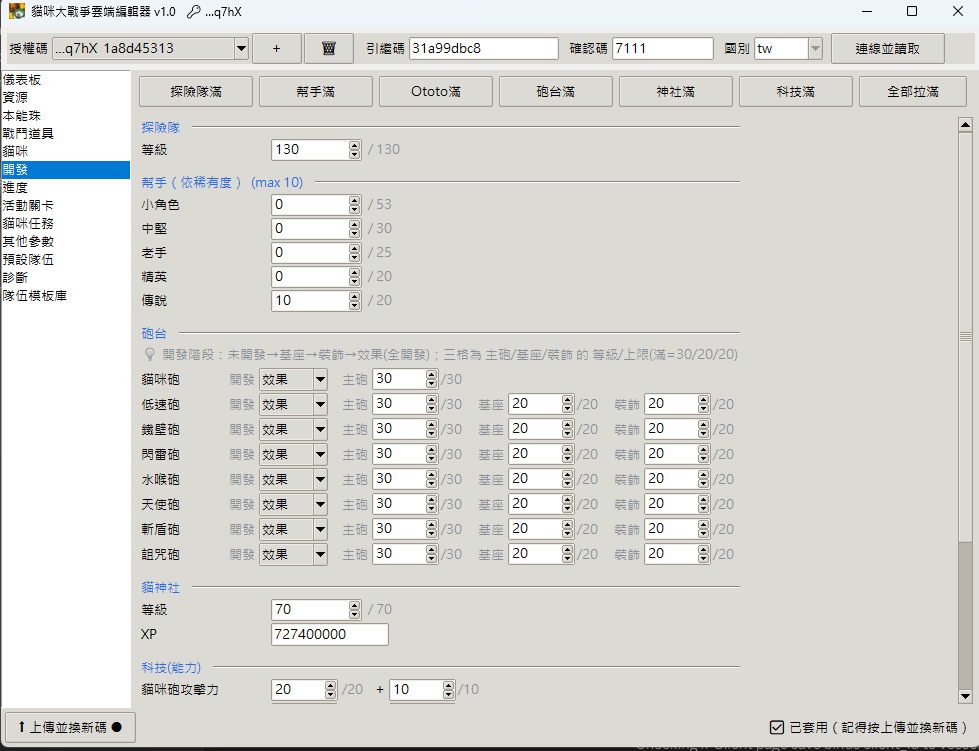Click the 引繼碼 input field
This screenshot has height=751, width=979.
tap(484, 49)
